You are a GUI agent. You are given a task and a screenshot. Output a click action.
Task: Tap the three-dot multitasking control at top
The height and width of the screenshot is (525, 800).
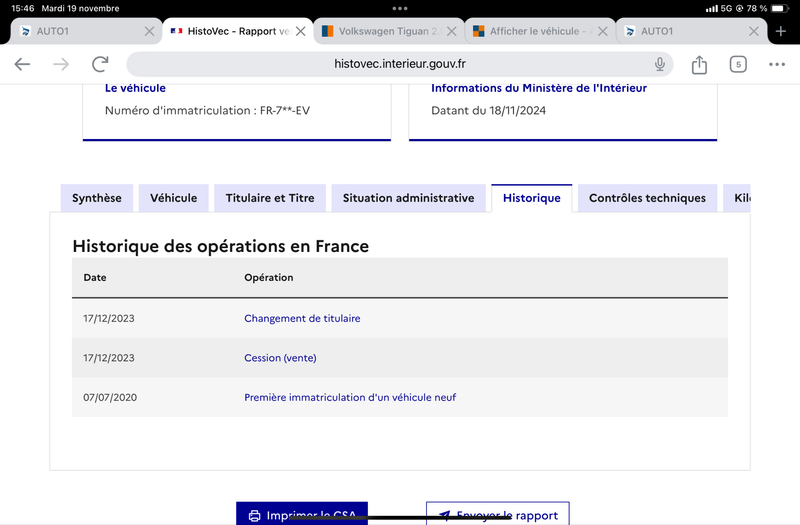(400, 8)
